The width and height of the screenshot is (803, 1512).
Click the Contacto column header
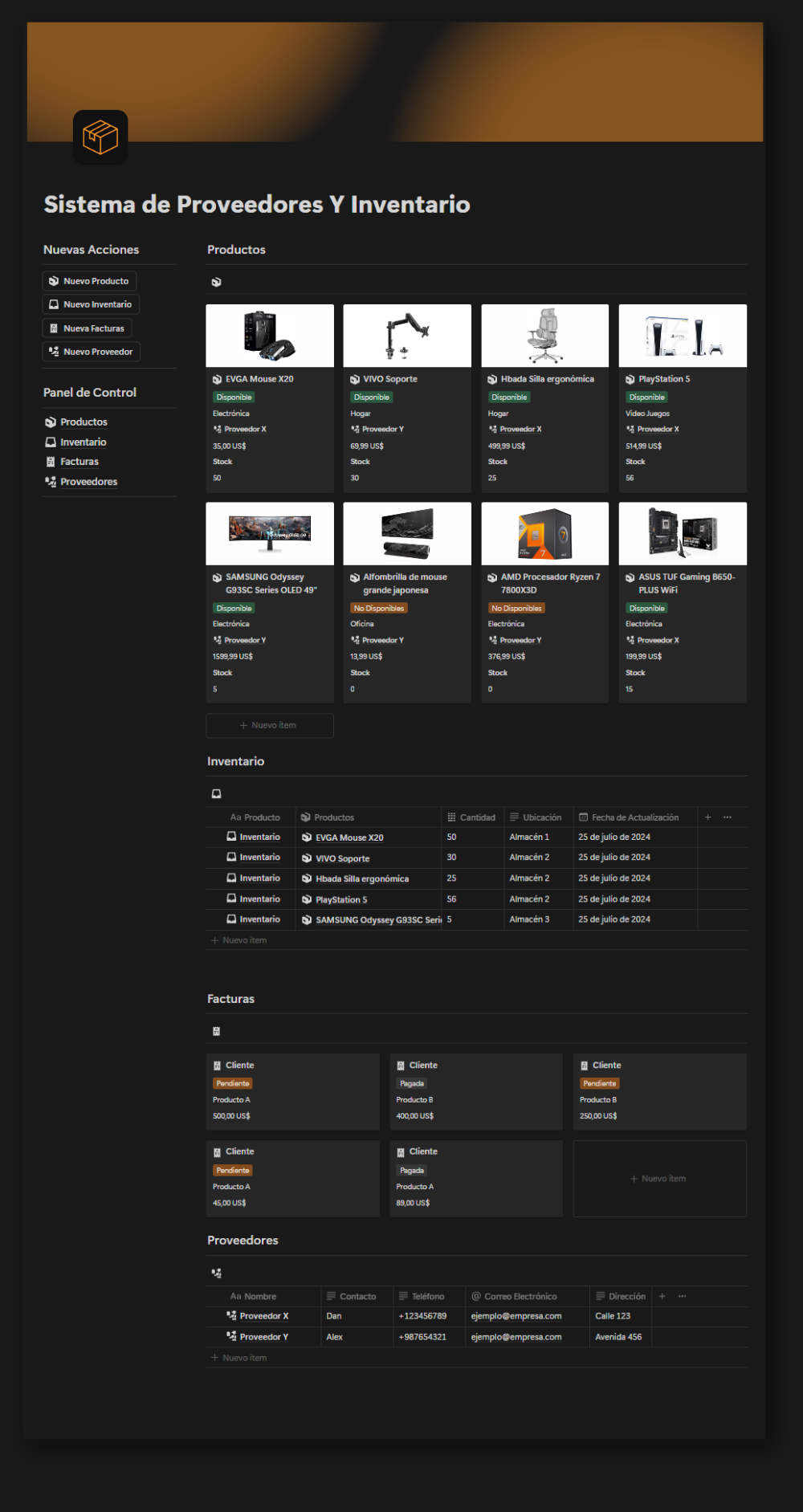(x=357, y=1296)
